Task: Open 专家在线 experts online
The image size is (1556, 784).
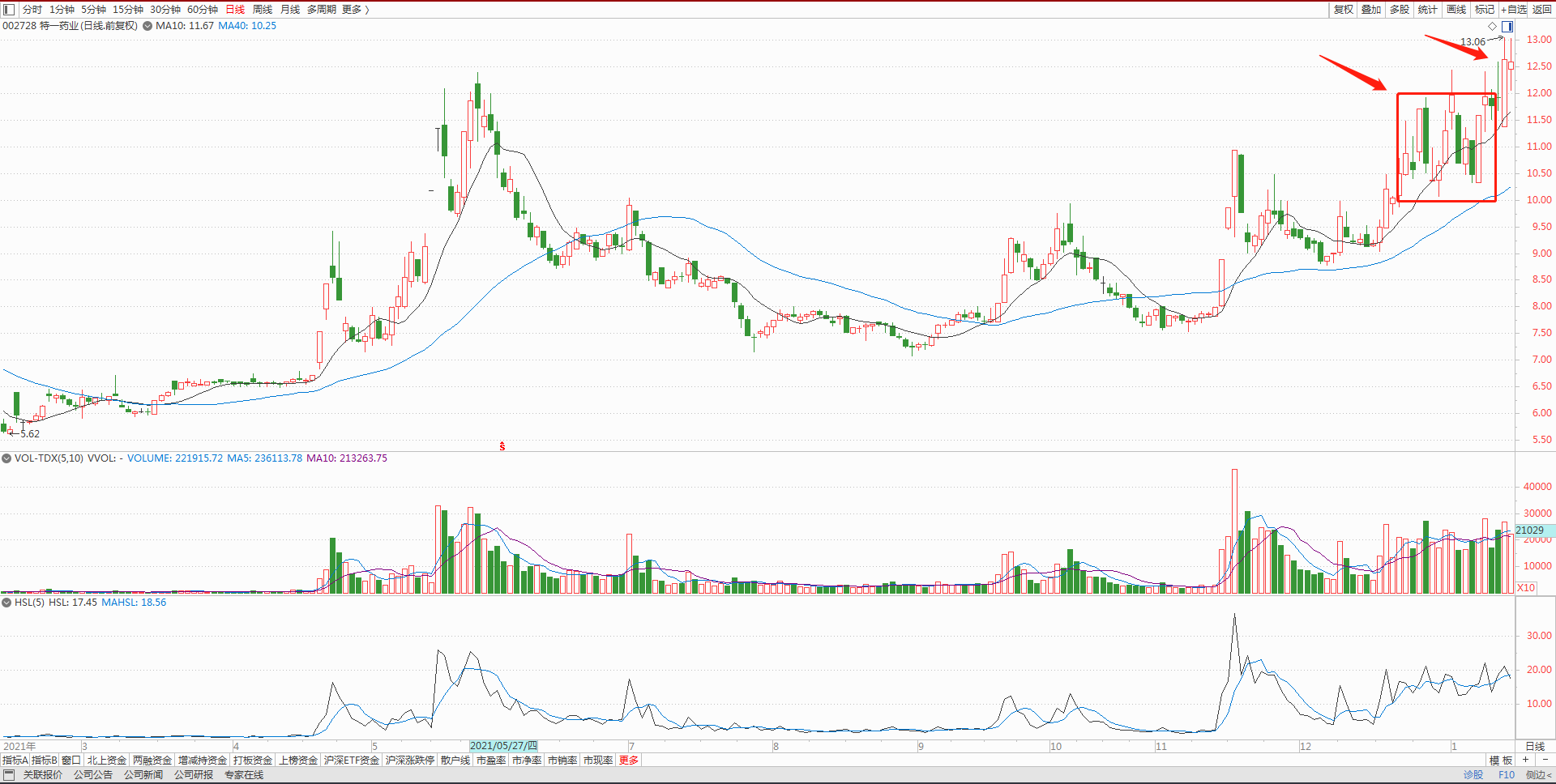Action: (244, 775)
